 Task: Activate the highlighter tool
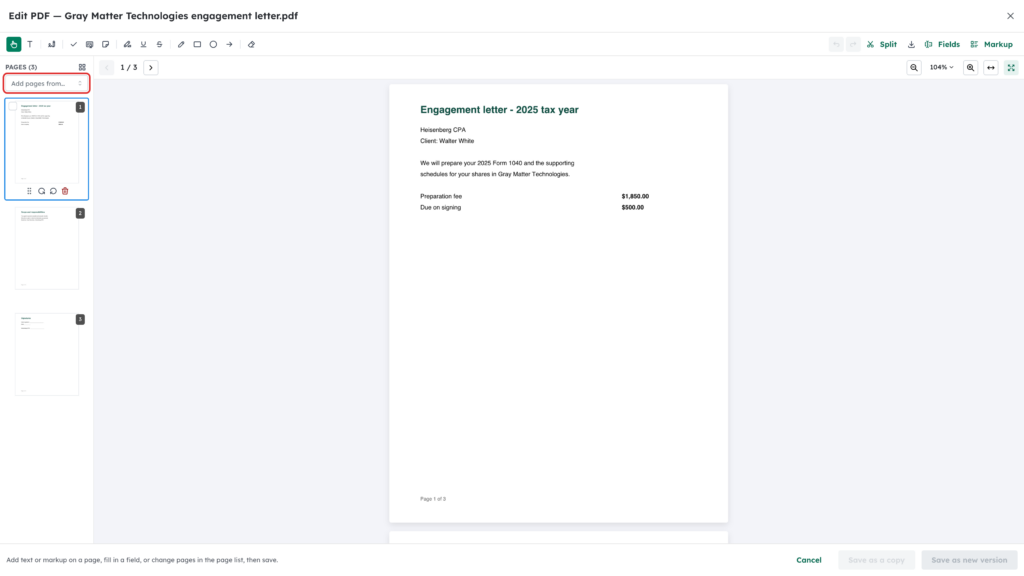[127, 44]
